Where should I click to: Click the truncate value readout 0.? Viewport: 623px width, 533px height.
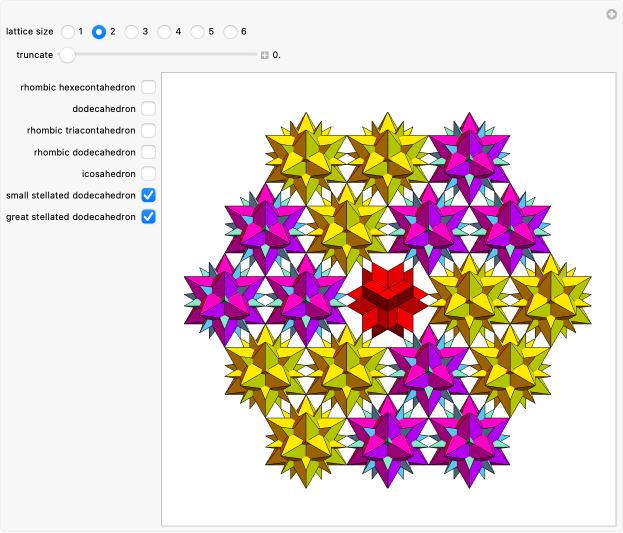point(276,55)
